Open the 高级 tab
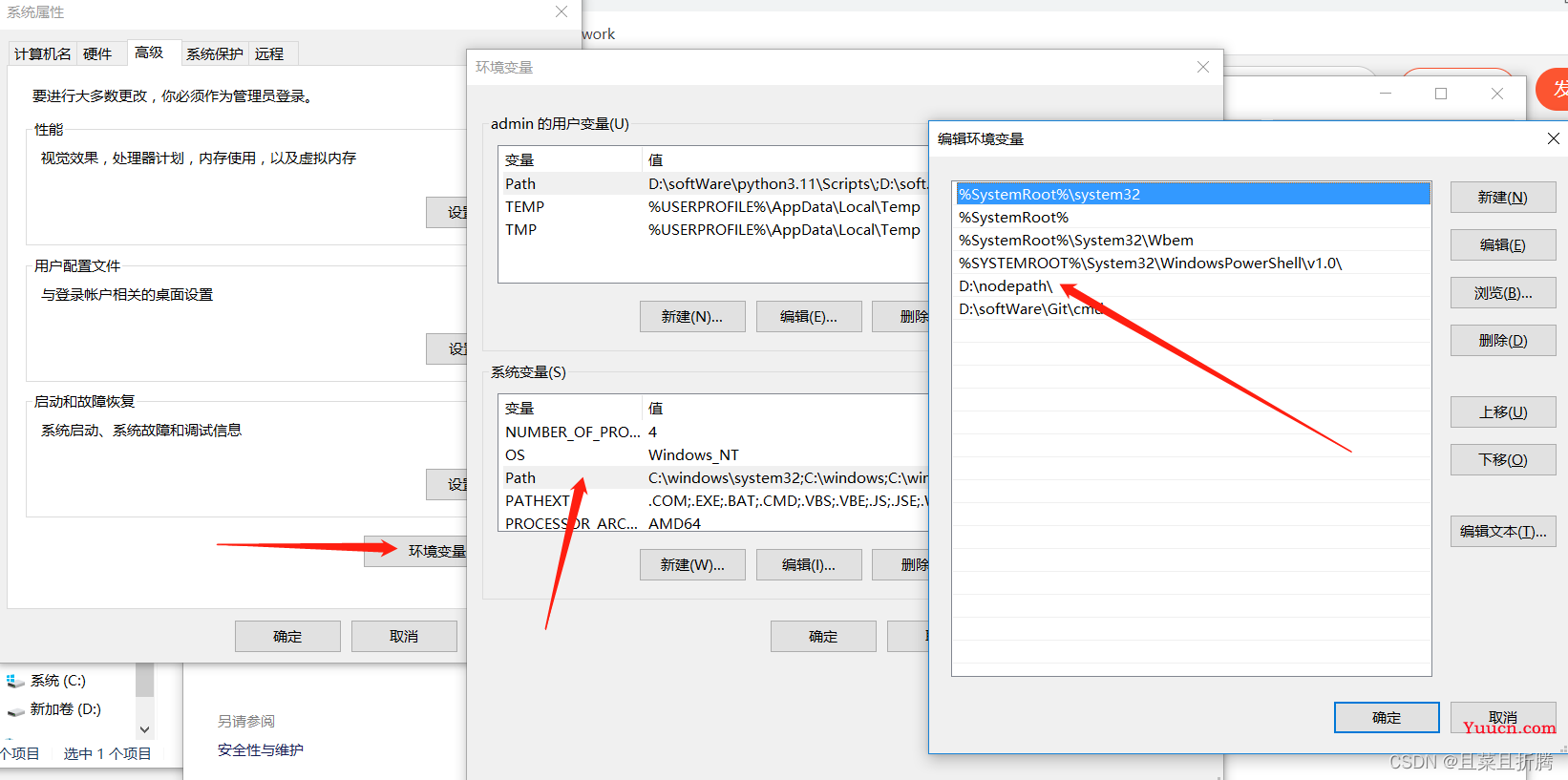Image resolution: width=1568 pixels, height=780 pixels. point(149,53)
